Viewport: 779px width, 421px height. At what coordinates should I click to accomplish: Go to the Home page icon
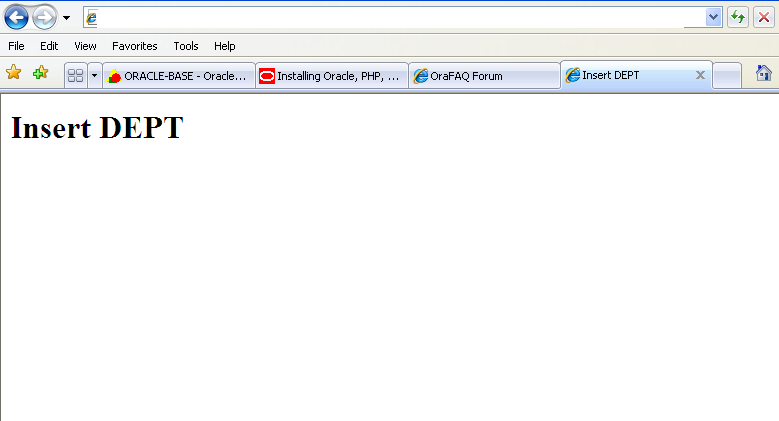coord(763,73)
